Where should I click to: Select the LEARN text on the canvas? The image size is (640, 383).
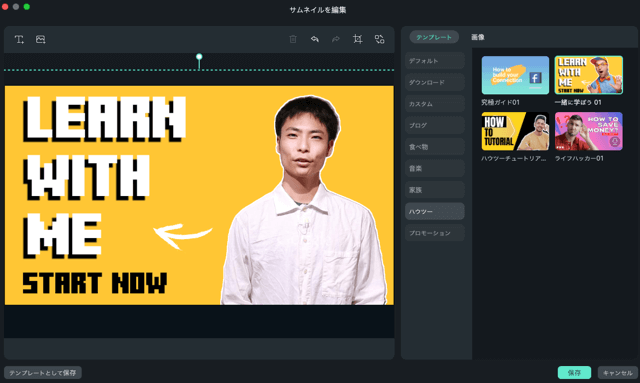104,119
